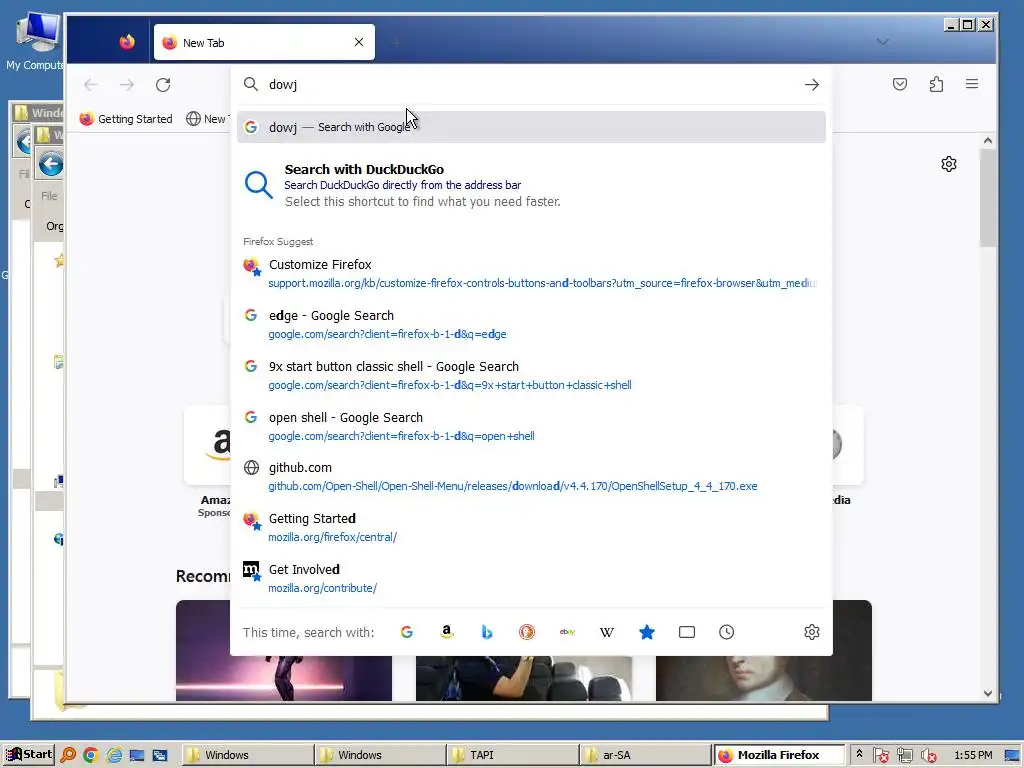1024x768 pixels.
Task: Select the New Tab tab
Action: [x=264, y=42]
